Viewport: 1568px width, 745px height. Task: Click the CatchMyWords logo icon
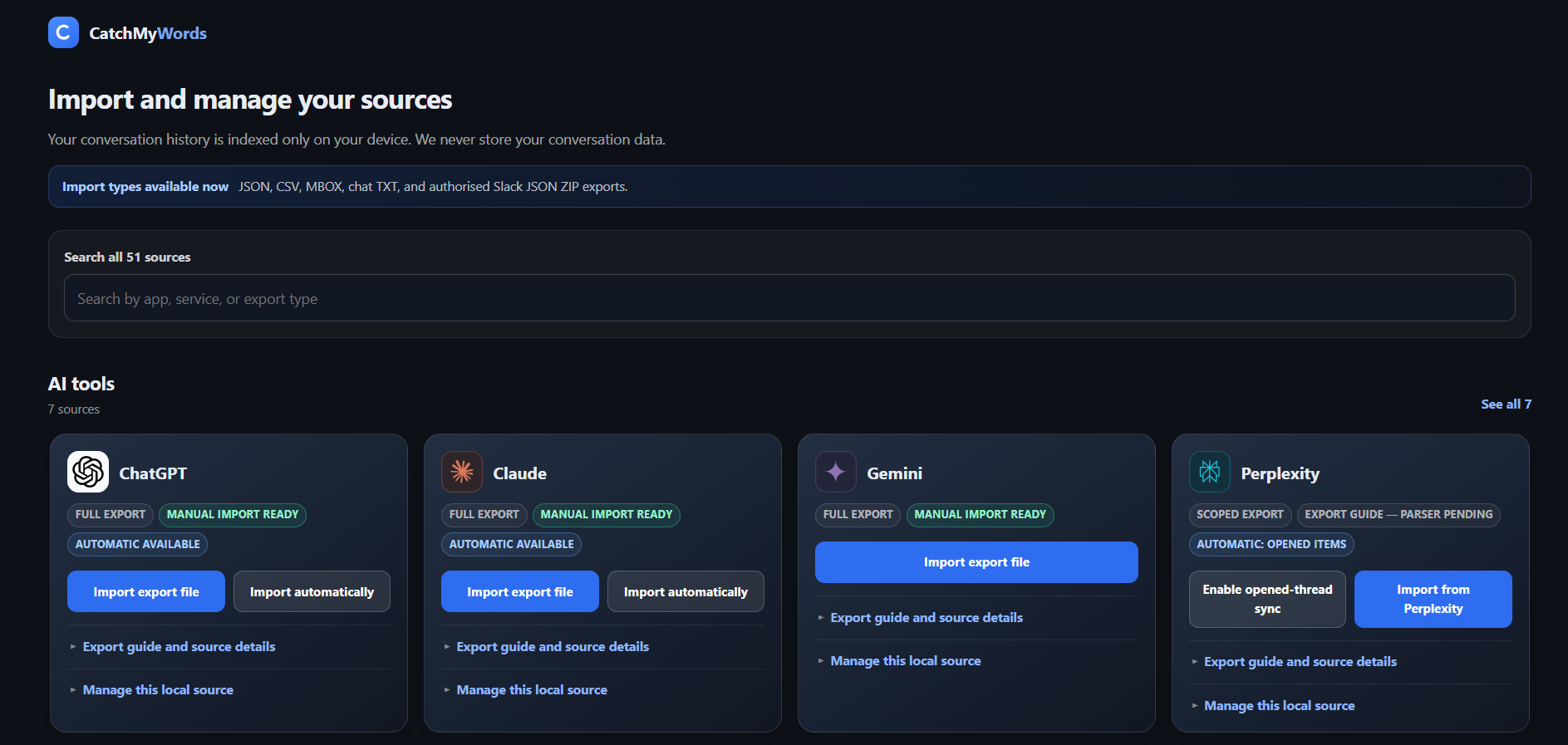tap(63, 32)
